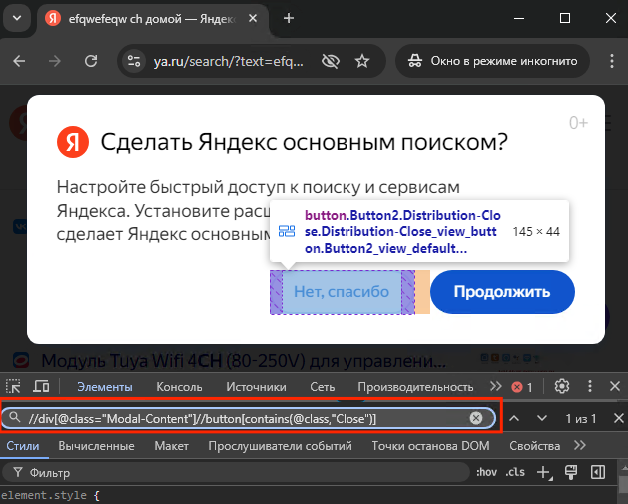Viewport: 628px width, 504px height.
Task: Open the Свойства pane tab
Action: coord(535,446)
